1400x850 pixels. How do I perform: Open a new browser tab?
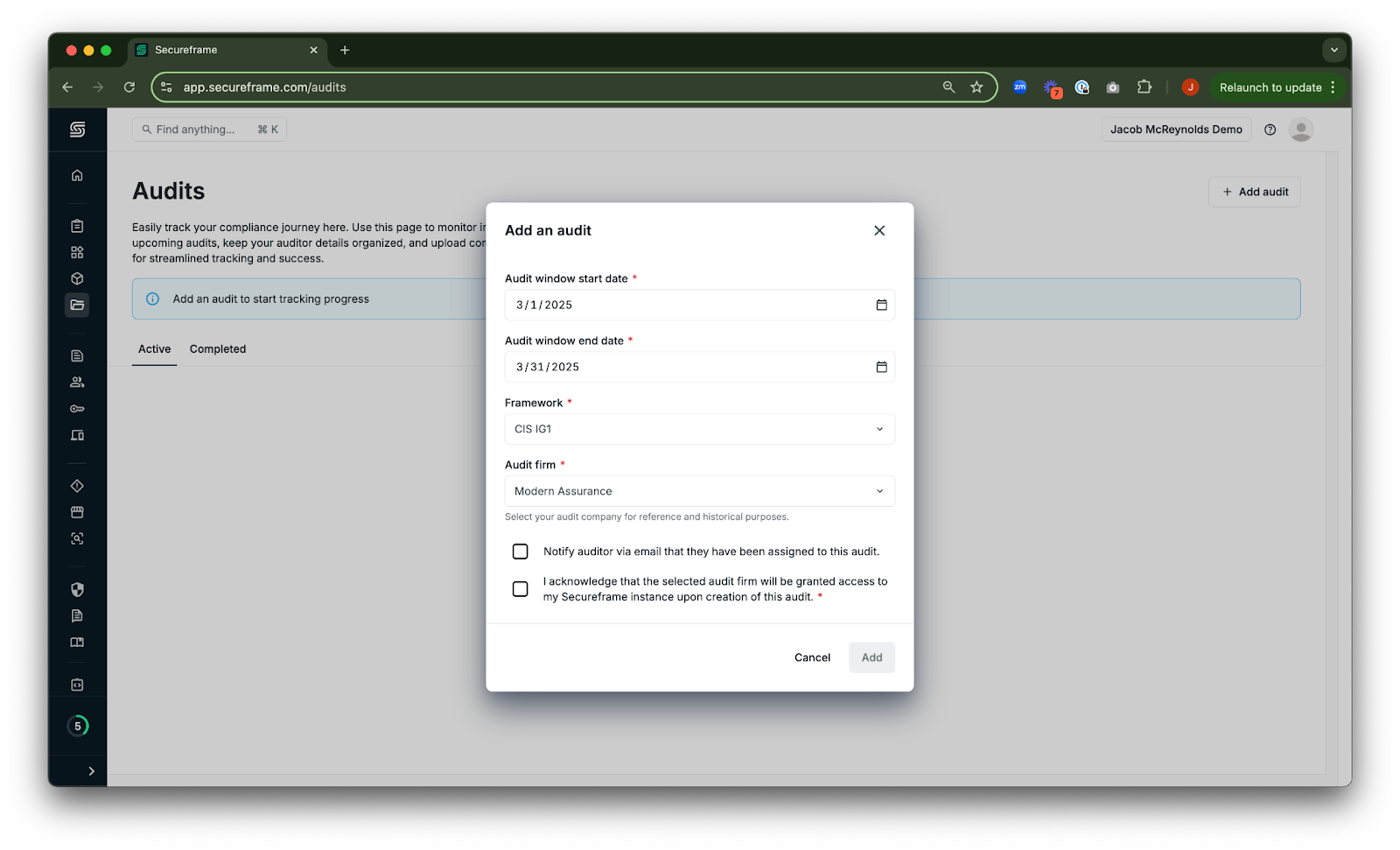345,50
